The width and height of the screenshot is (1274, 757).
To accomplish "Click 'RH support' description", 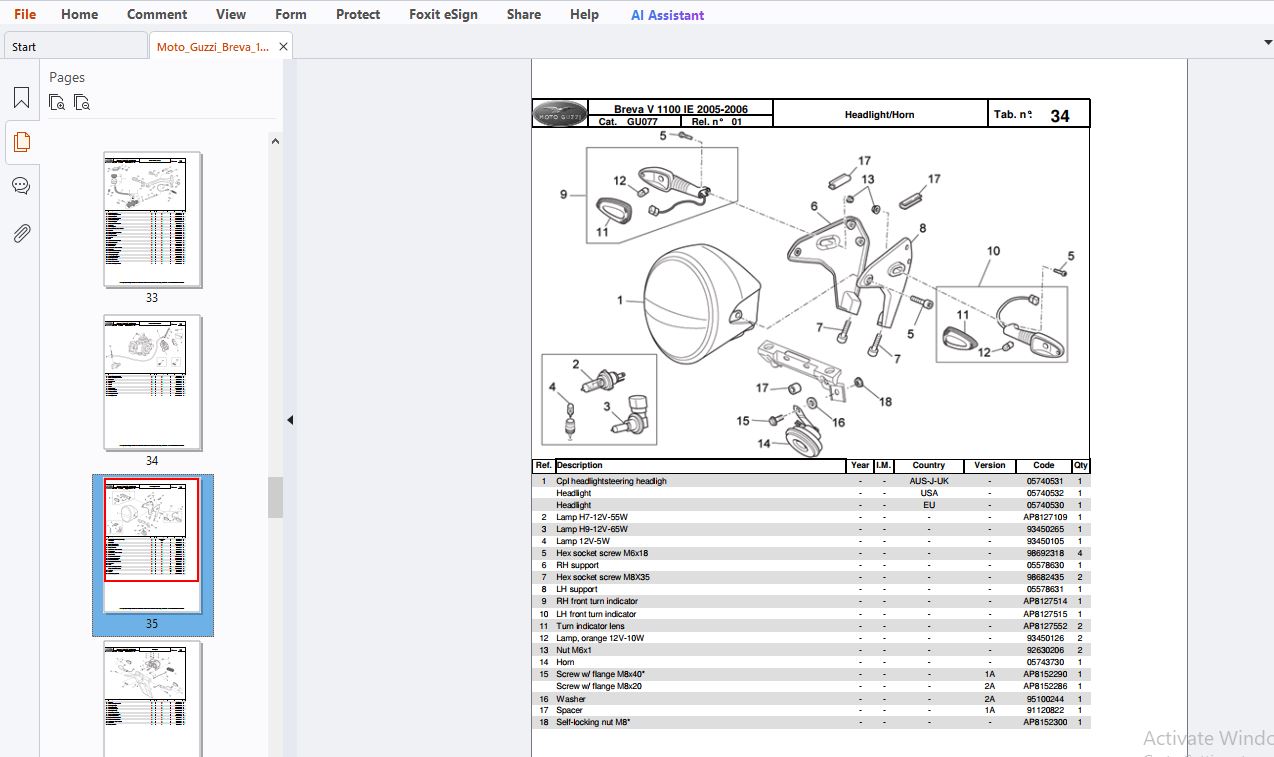I will click(578, 565).
